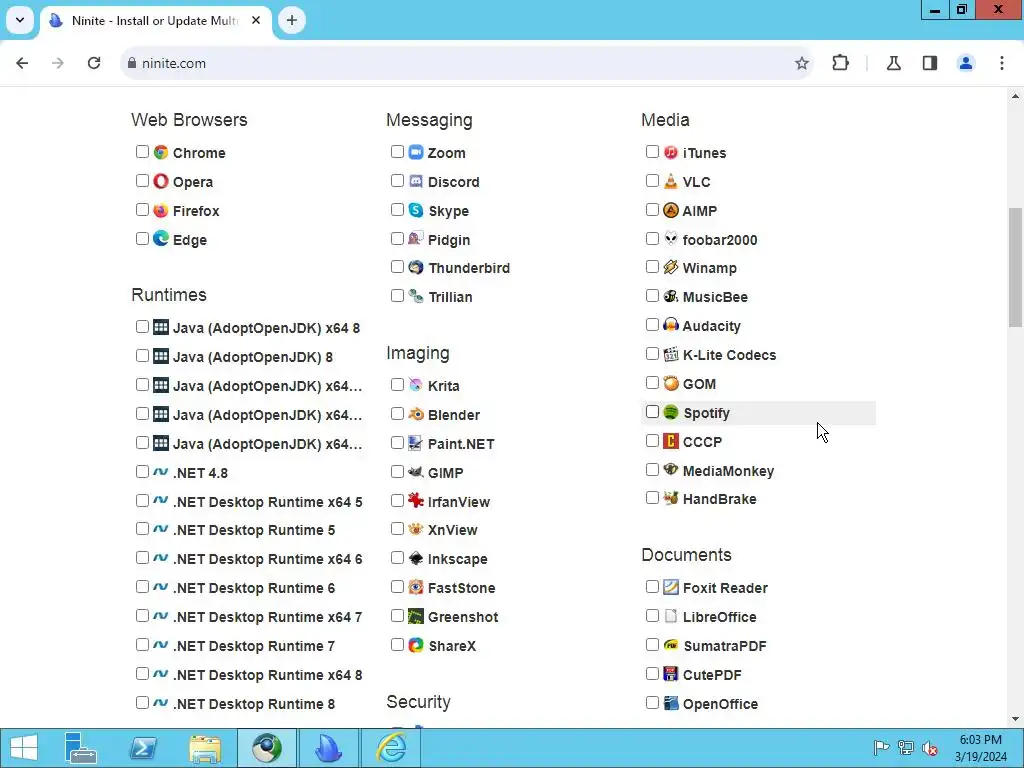Open the Chrome profile avatar

[966, 63]
